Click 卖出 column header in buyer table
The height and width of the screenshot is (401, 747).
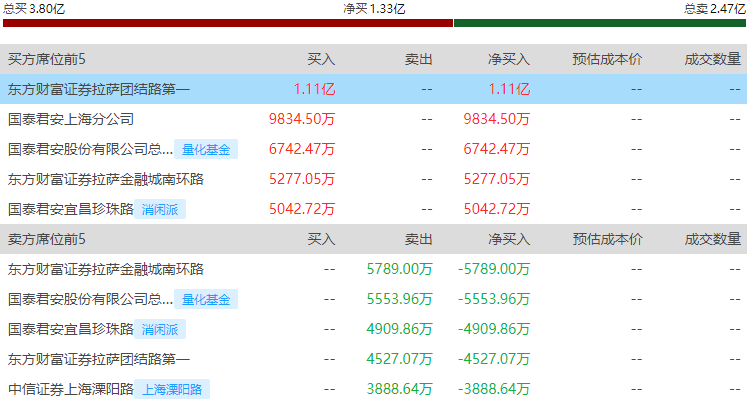tap(418, 59)
